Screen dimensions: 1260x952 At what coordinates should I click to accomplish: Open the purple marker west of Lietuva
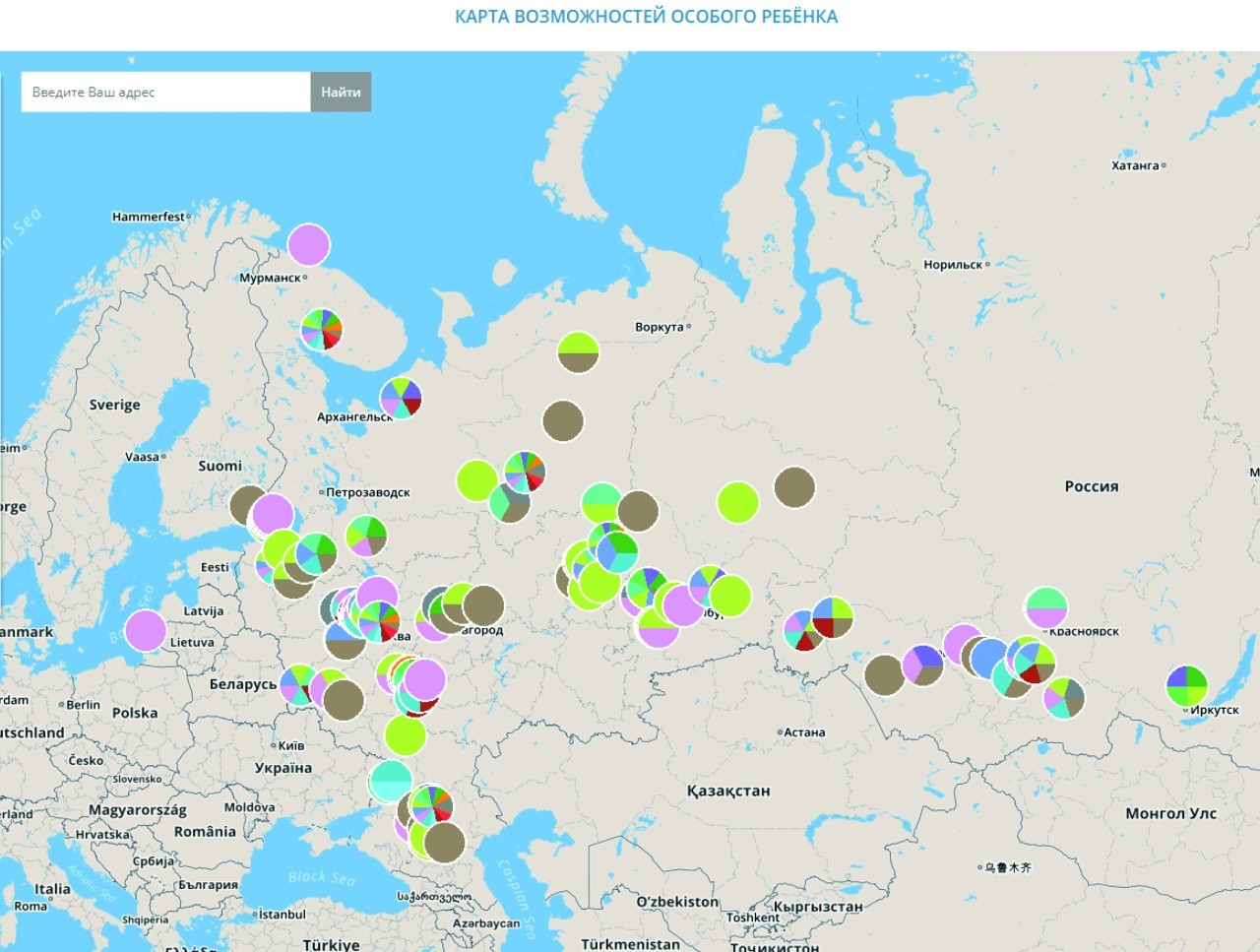click(146, 631)
